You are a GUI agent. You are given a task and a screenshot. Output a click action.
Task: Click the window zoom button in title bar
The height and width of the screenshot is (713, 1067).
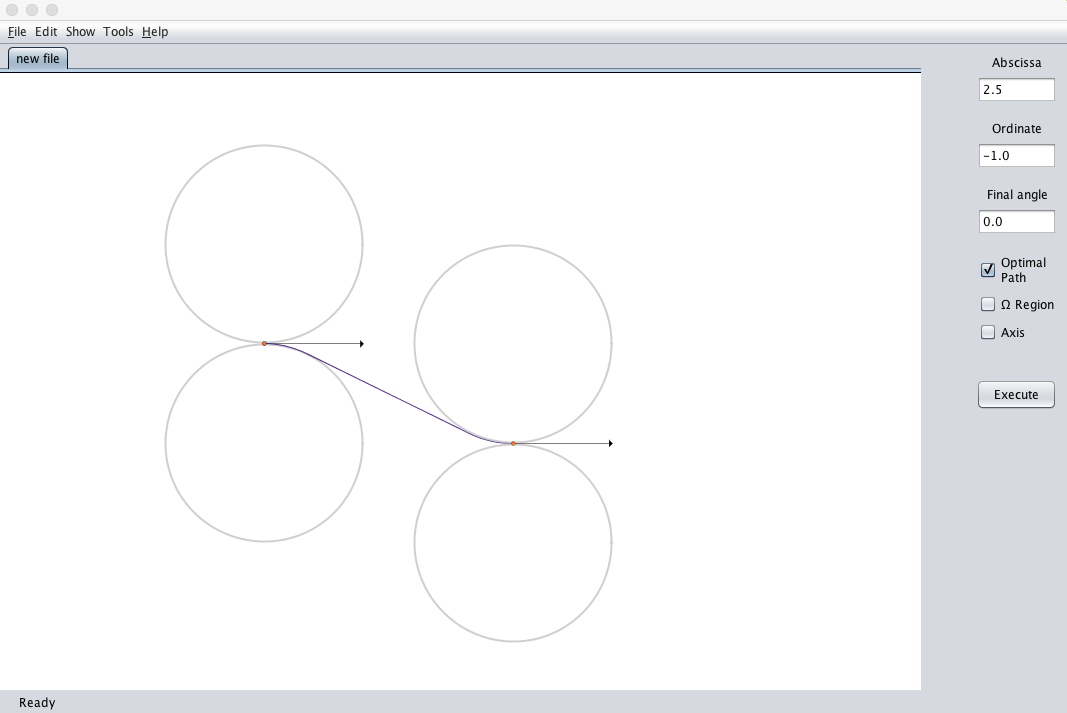click(52, 10)
